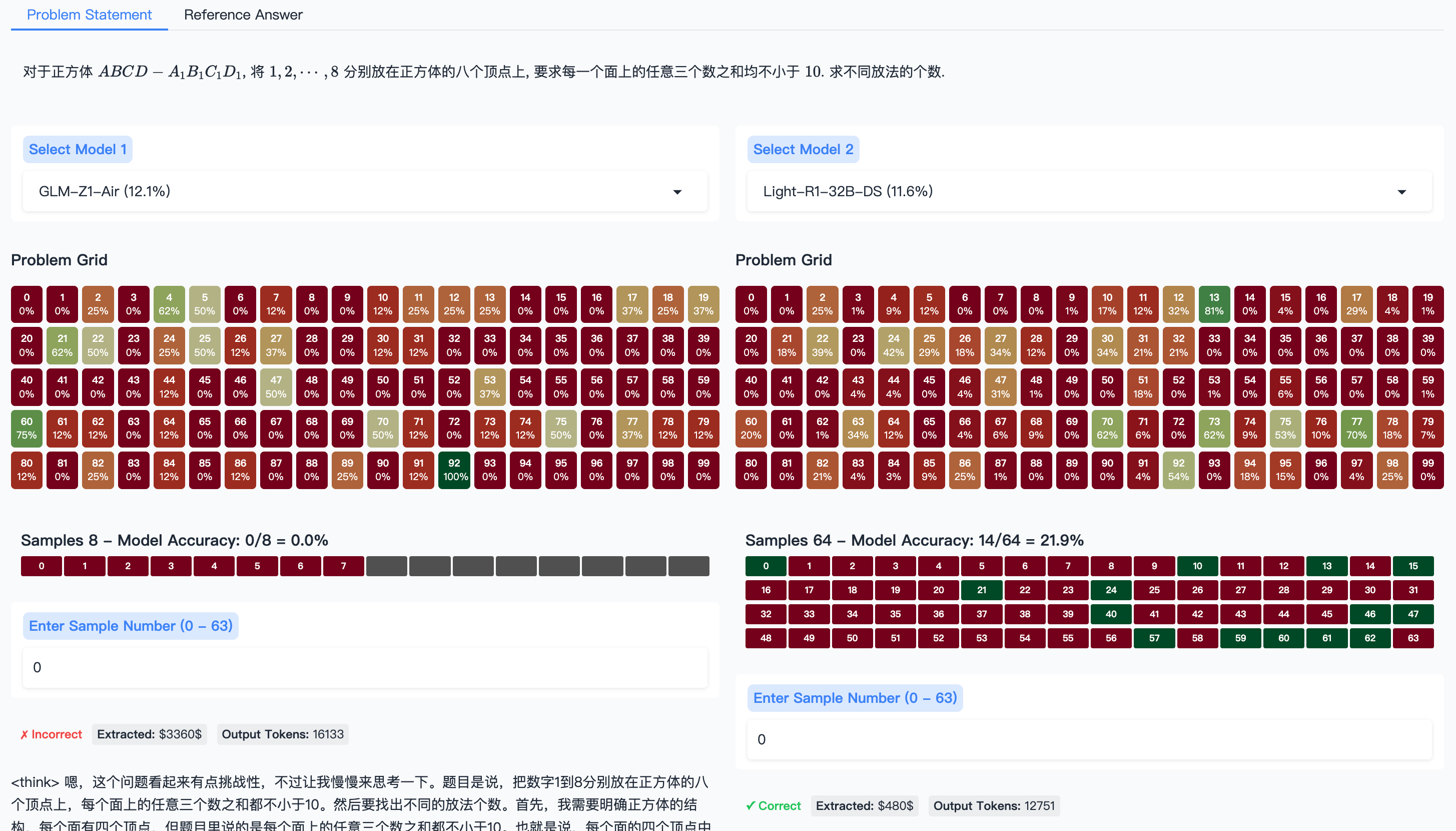
Task: Switch to Problem Statement tab
Action: [x=89, y=15]
